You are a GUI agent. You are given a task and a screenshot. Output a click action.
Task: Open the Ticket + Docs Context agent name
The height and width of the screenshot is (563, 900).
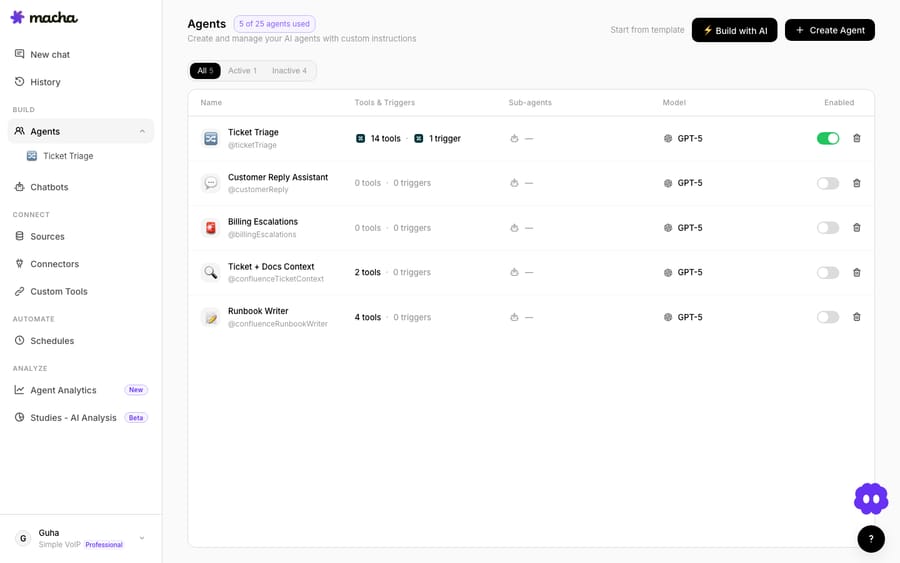point(271,266)
